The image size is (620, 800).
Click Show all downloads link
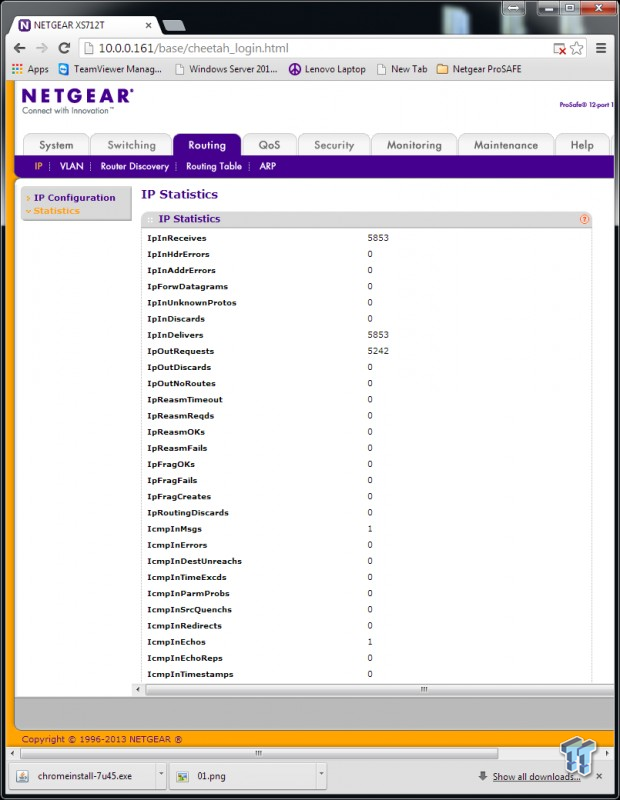point(536,777)
